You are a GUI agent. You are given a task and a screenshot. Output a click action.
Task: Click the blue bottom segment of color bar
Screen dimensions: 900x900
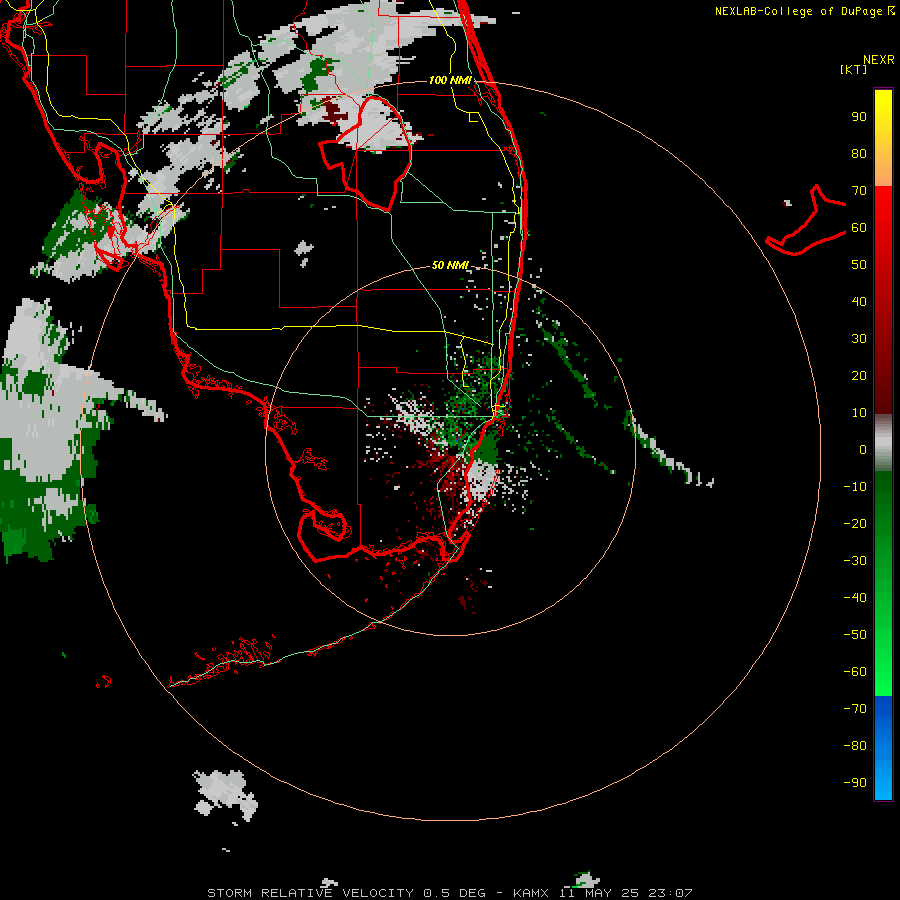[883, 748]
